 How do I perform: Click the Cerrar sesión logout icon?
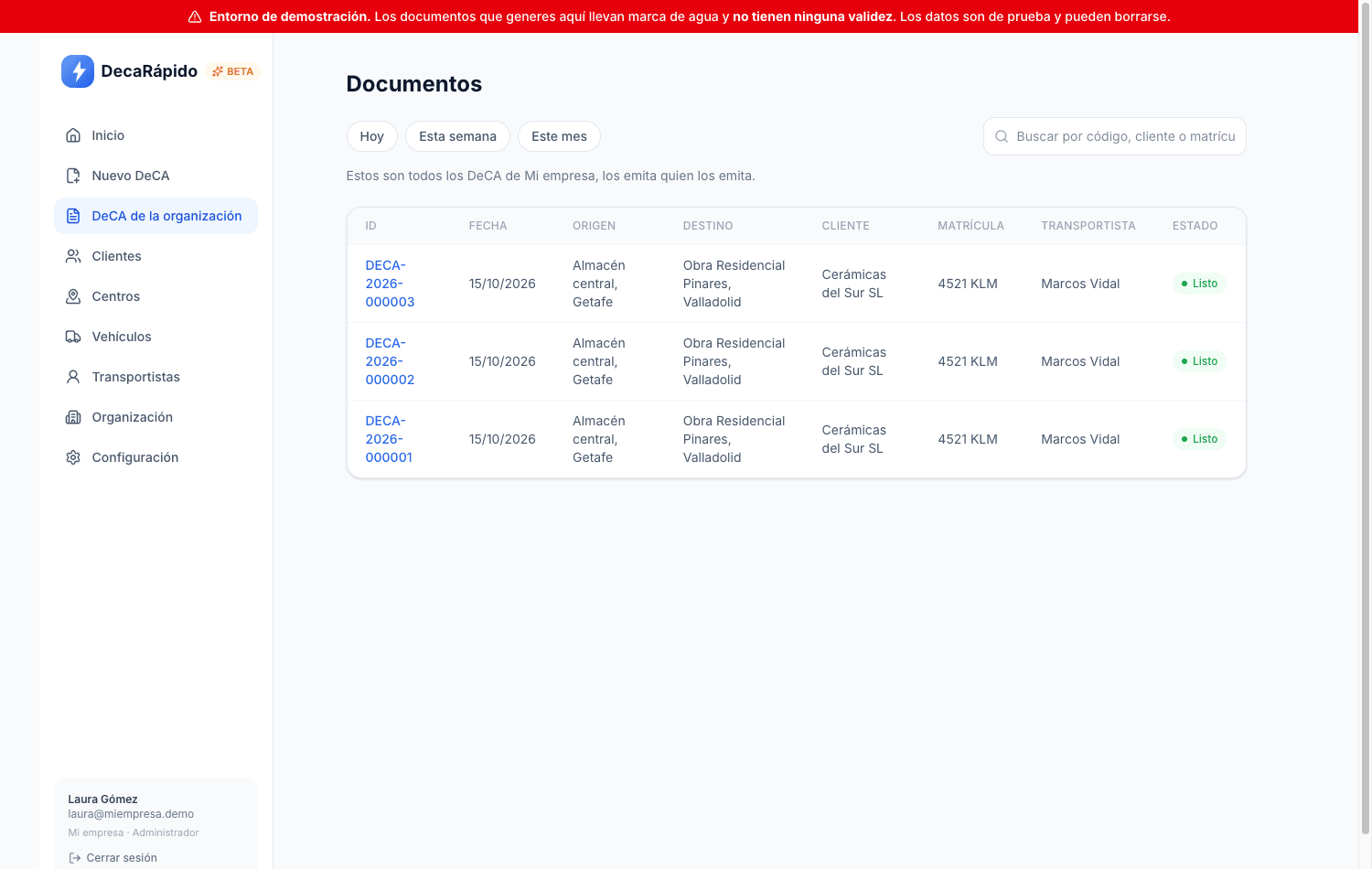[75, 858]
